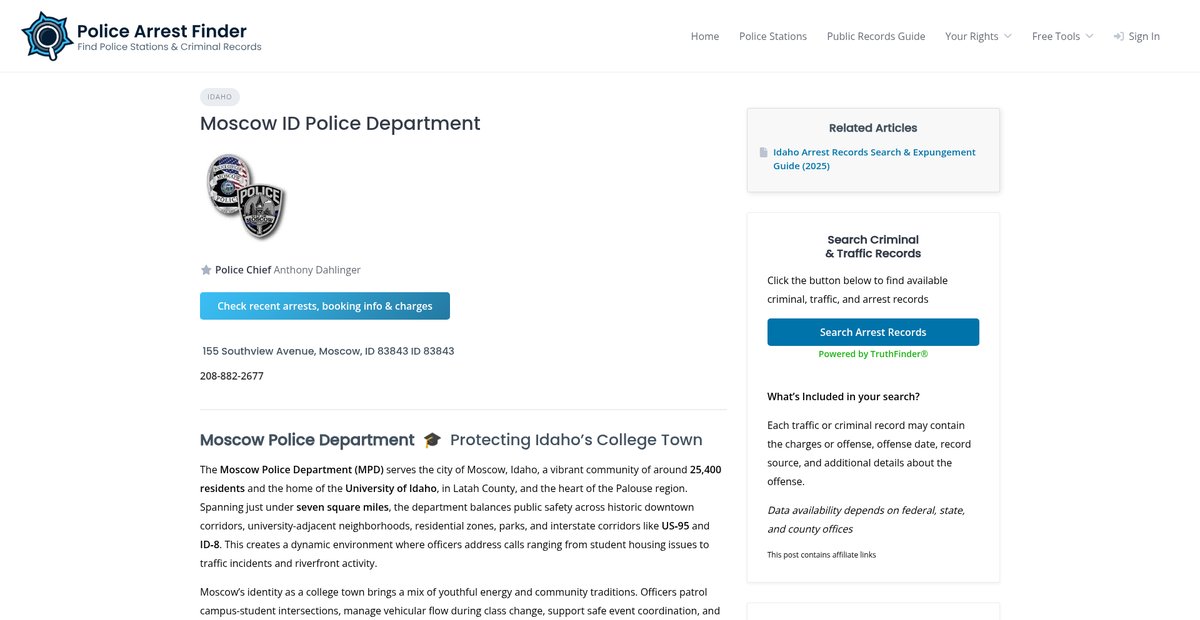Screen dimensions: 1200x620
Task: Open Idaho Arrest Records Search & Expungement Guide link
Action: [x=874, y=159]
